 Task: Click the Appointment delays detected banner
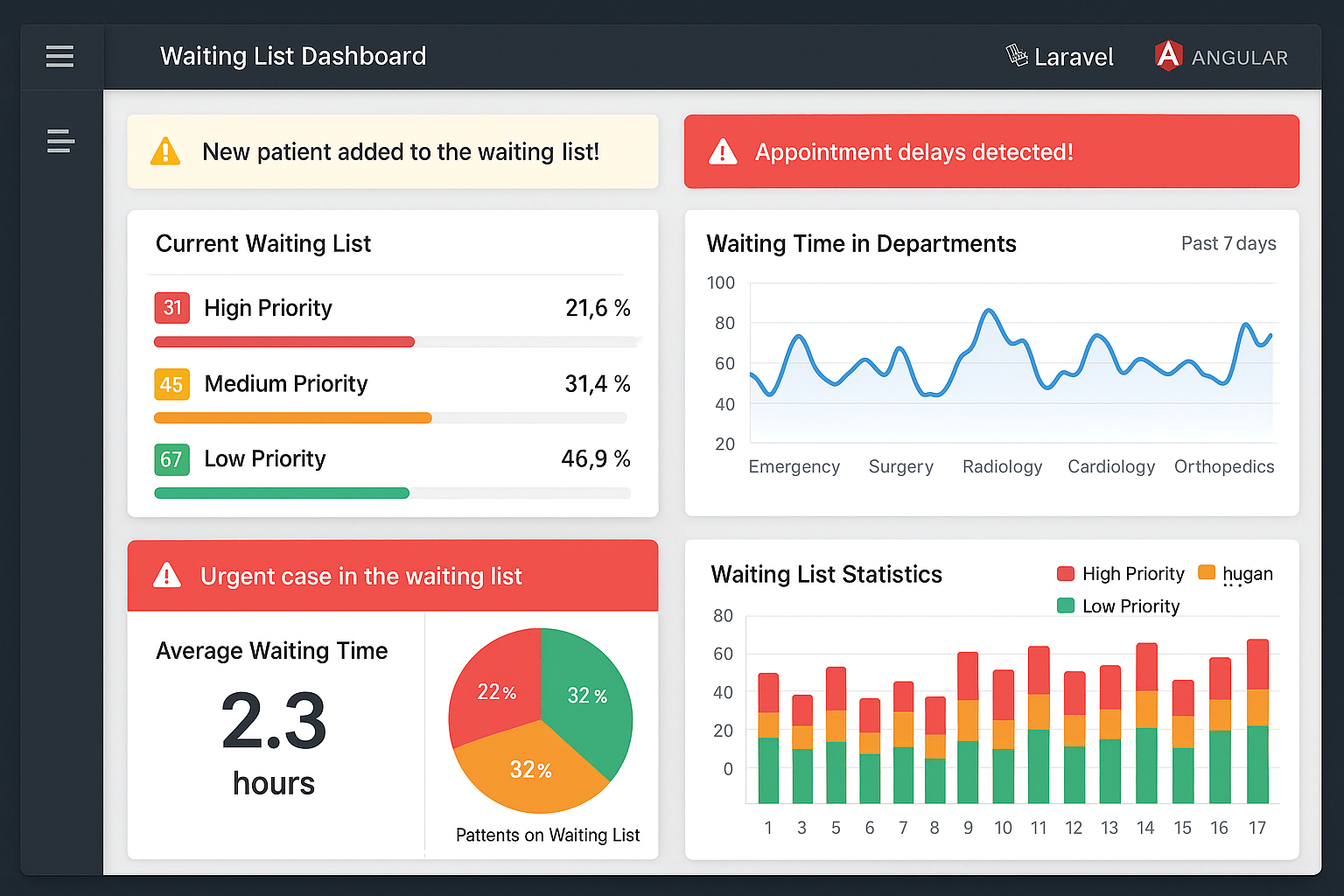[991, 151]
